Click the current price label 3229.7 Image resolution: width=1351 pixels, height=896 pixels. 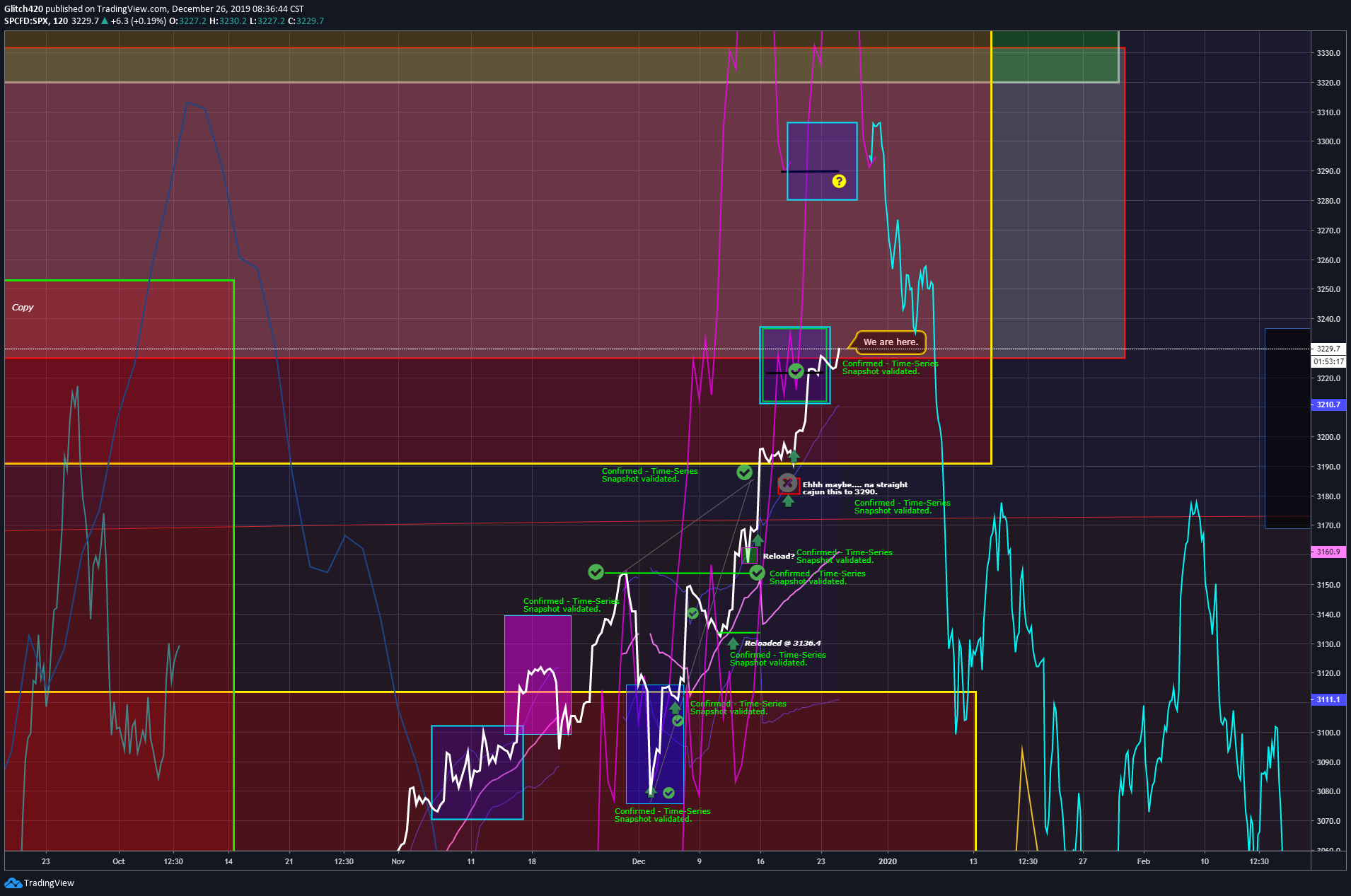[x=1328, y=349]
